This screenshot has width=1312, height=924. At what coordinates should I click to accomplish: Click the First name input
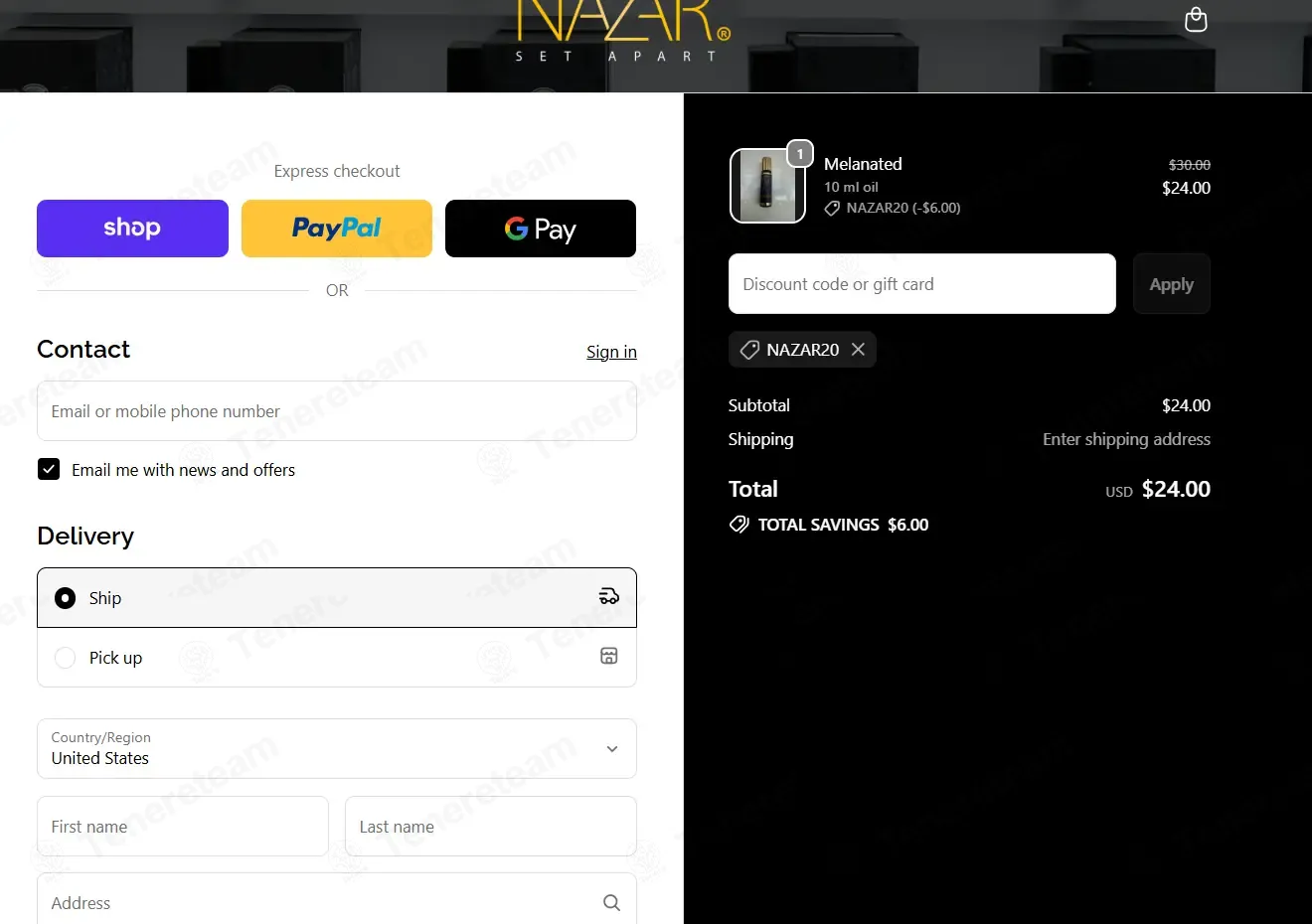[183, 827]
